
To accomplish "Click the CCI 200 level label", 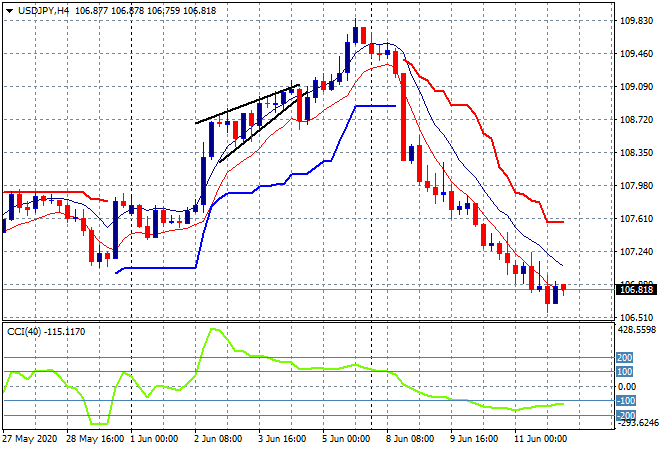I will point(624,358).
